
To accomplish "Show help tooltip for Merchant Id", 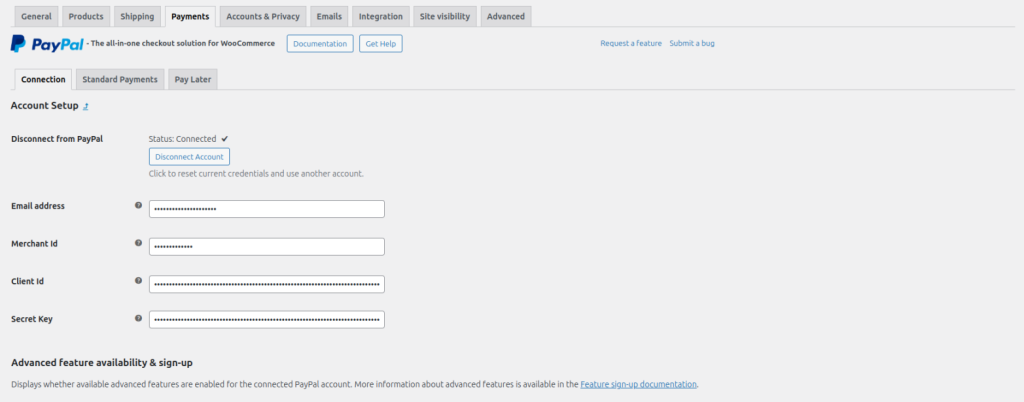I will click(x=138, y=243).
